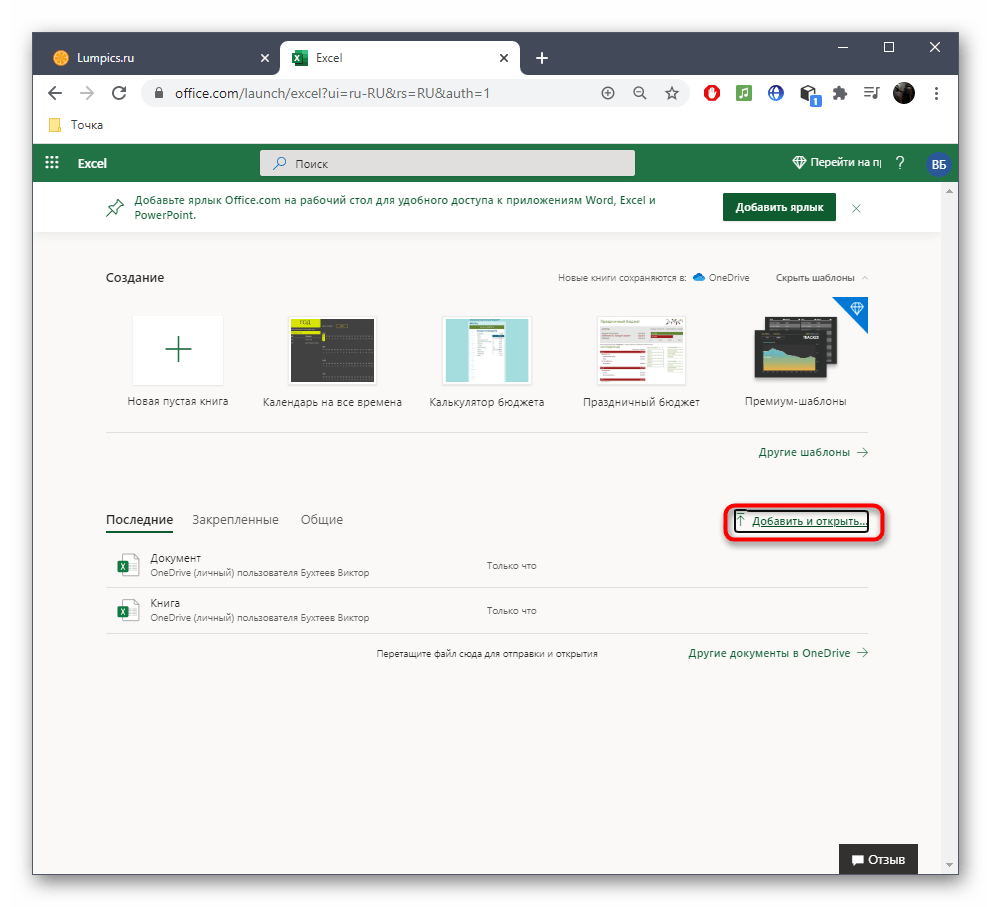Maximize the browser window

click(889, 47)
